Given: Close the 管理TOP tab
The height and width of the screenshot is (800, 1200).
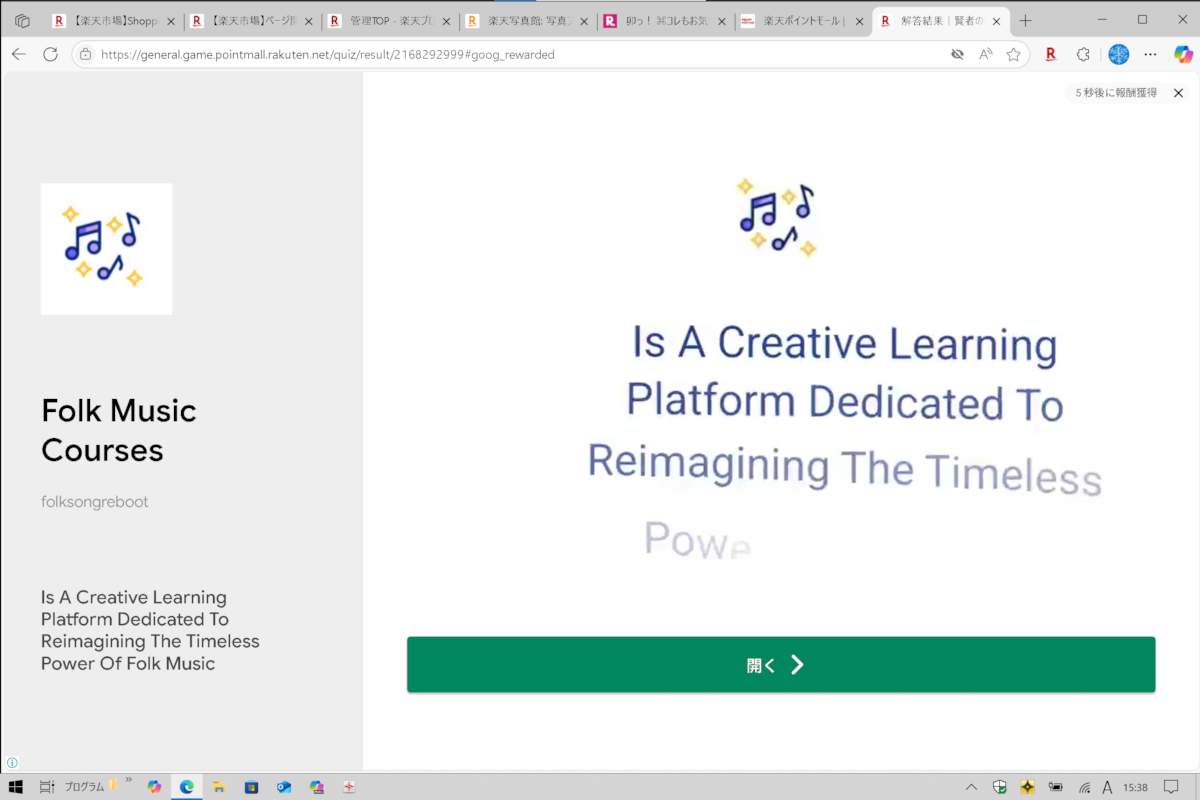Looking at the screenshot, I should (446, 20).
